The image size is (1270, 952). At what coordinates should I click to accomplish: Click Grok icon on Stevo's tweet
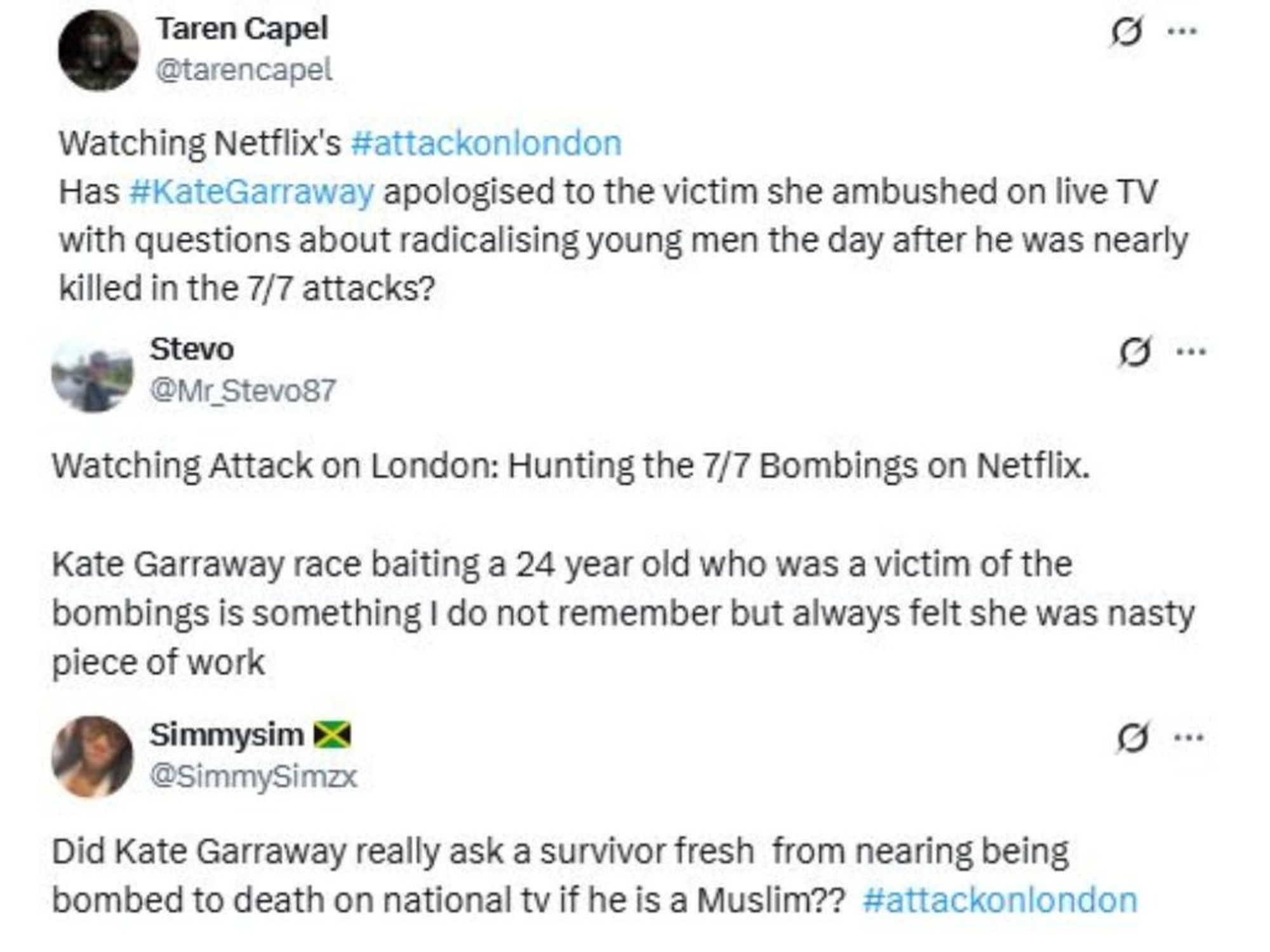(1134, 352)
